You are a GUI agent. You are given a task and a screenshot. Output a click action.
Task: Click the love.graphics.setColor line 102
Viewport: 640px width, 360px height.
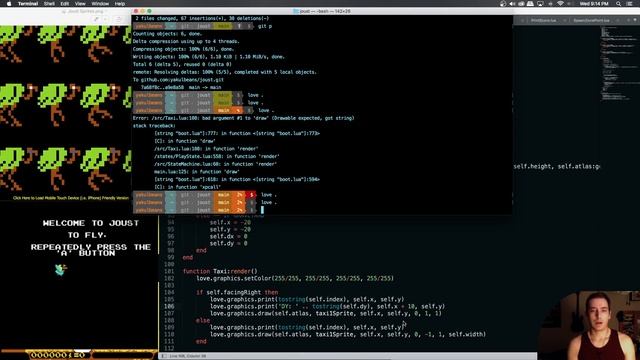click(x=295, y=278)
